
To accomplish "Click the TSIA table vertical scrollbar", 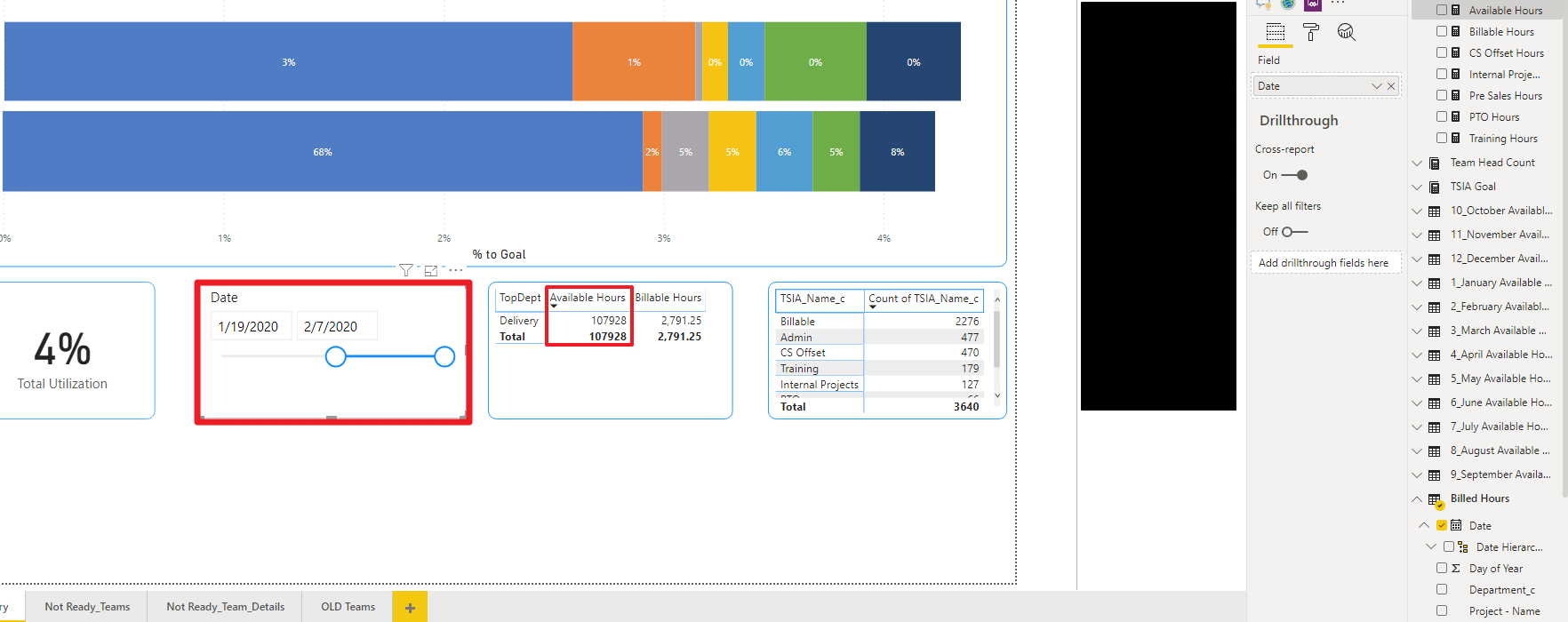I will click(997, 339).
